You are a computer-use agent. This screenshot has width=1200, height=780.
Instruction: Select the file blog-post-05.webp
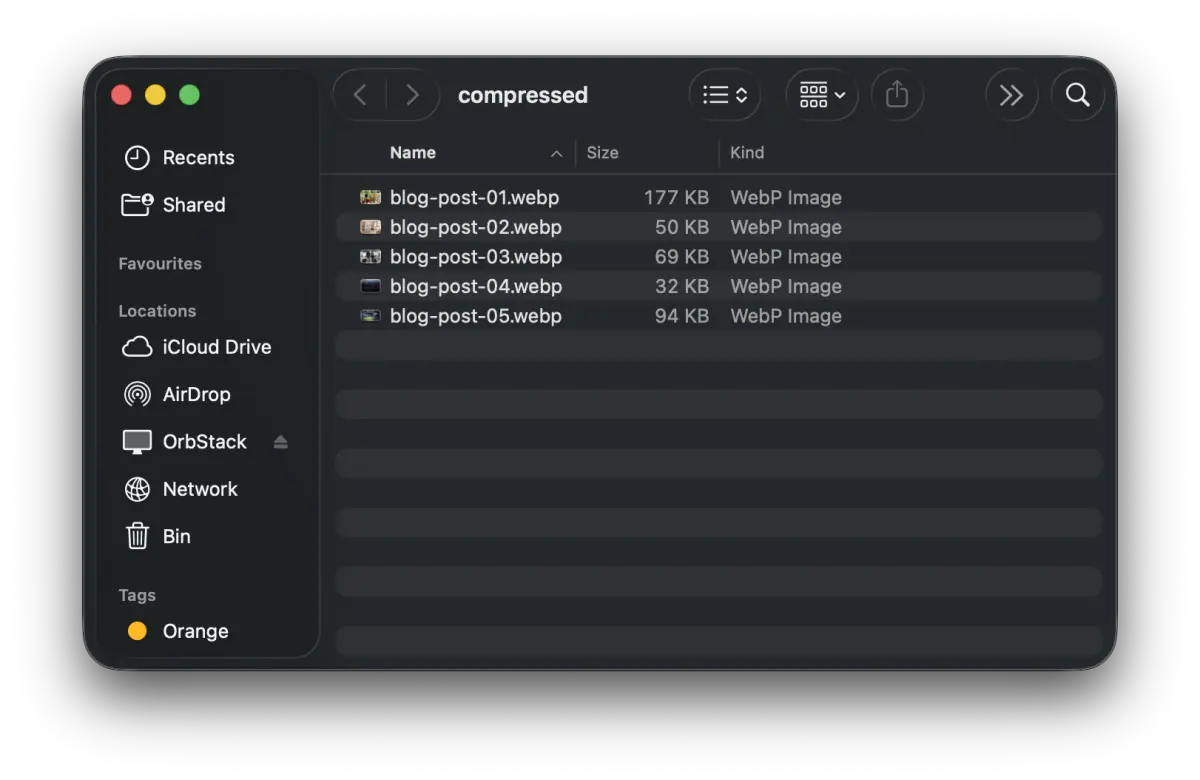click(474, 316)
